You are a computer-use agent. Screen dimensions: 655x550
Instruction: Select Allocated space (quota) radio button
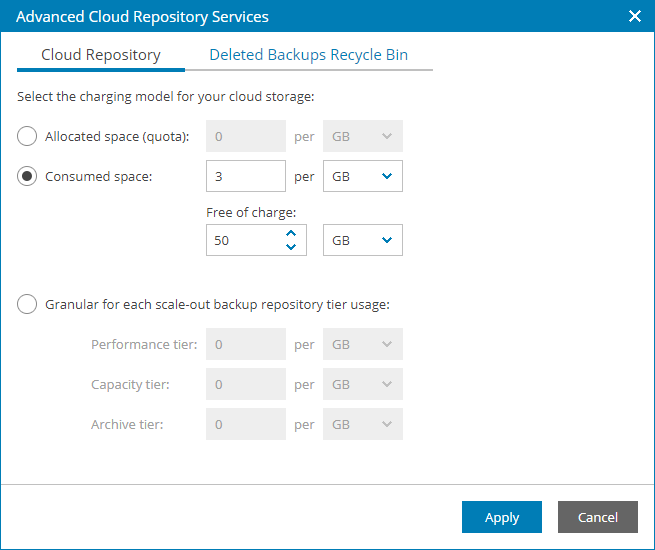28,136
